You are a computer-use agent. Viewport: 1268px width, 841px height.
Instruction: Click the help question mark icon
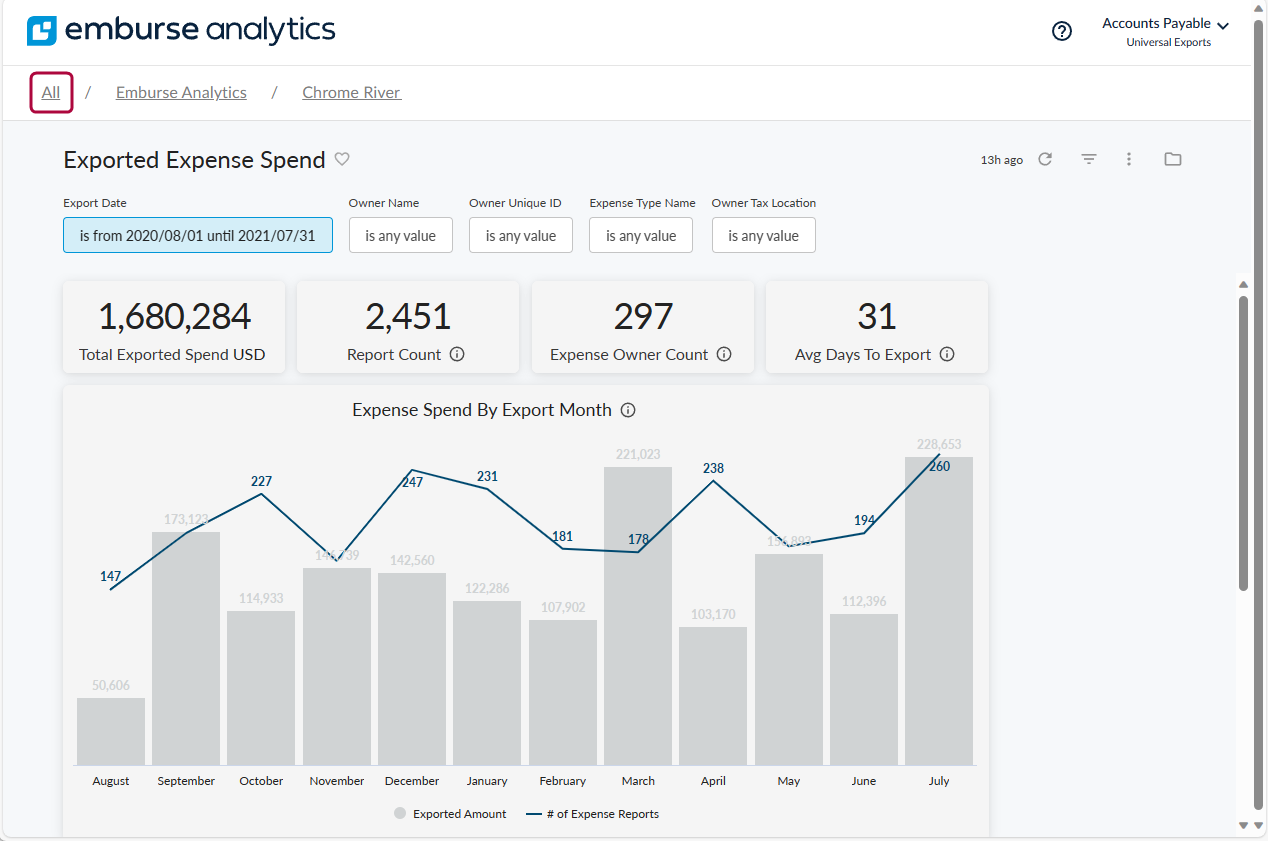1062,31
